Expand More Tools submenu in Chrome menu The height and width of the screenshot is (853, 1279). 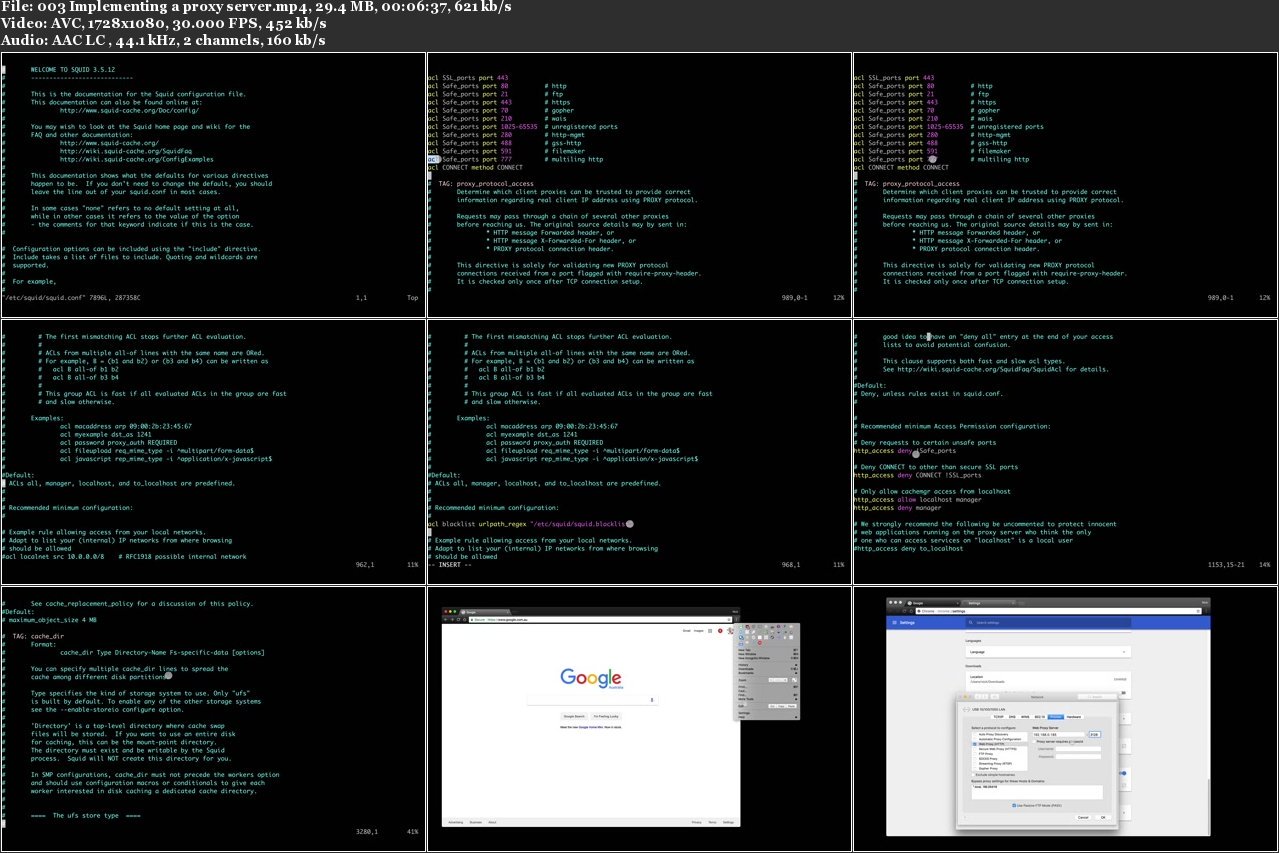[768, 699]
